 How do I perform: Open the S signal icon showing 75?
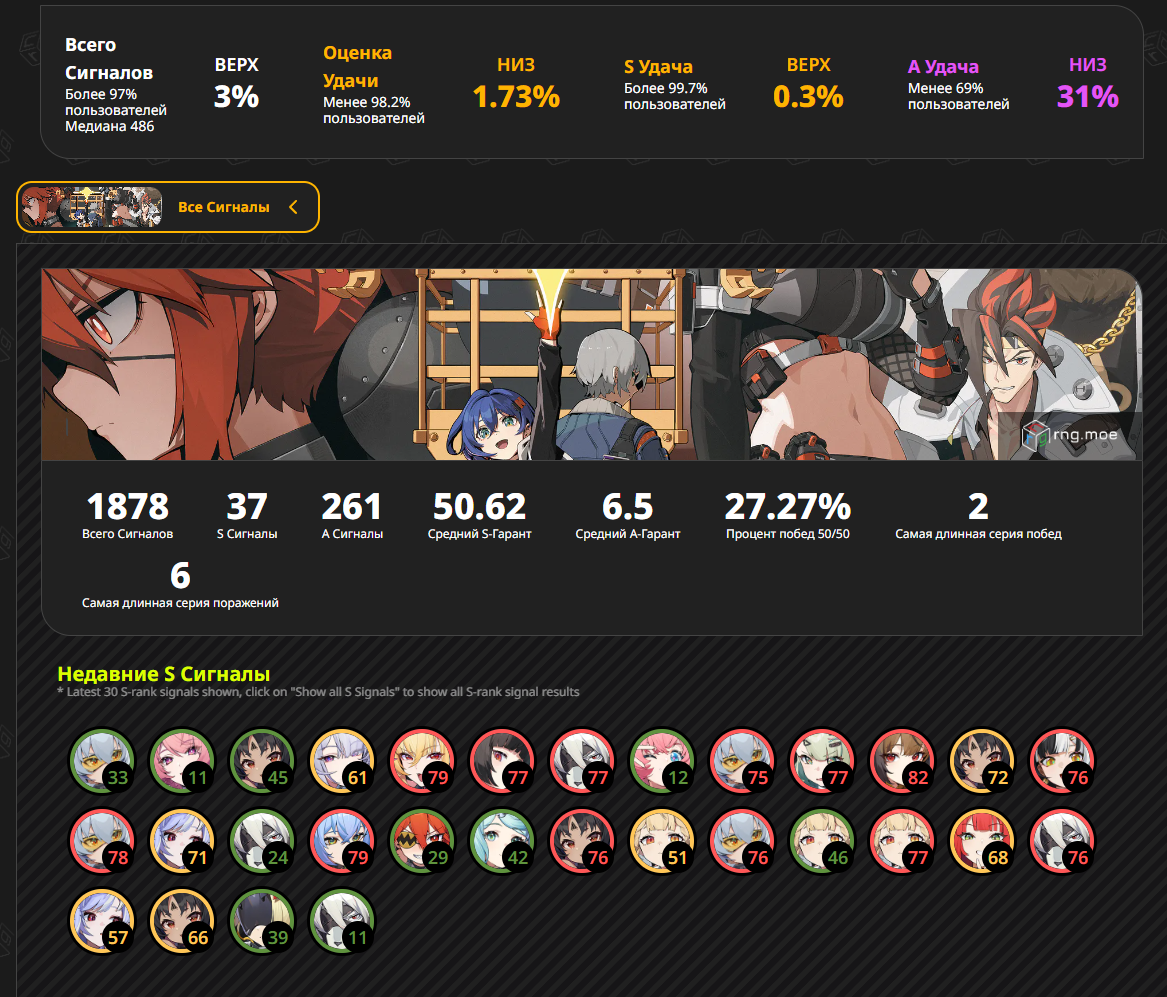tap(742, 760)
